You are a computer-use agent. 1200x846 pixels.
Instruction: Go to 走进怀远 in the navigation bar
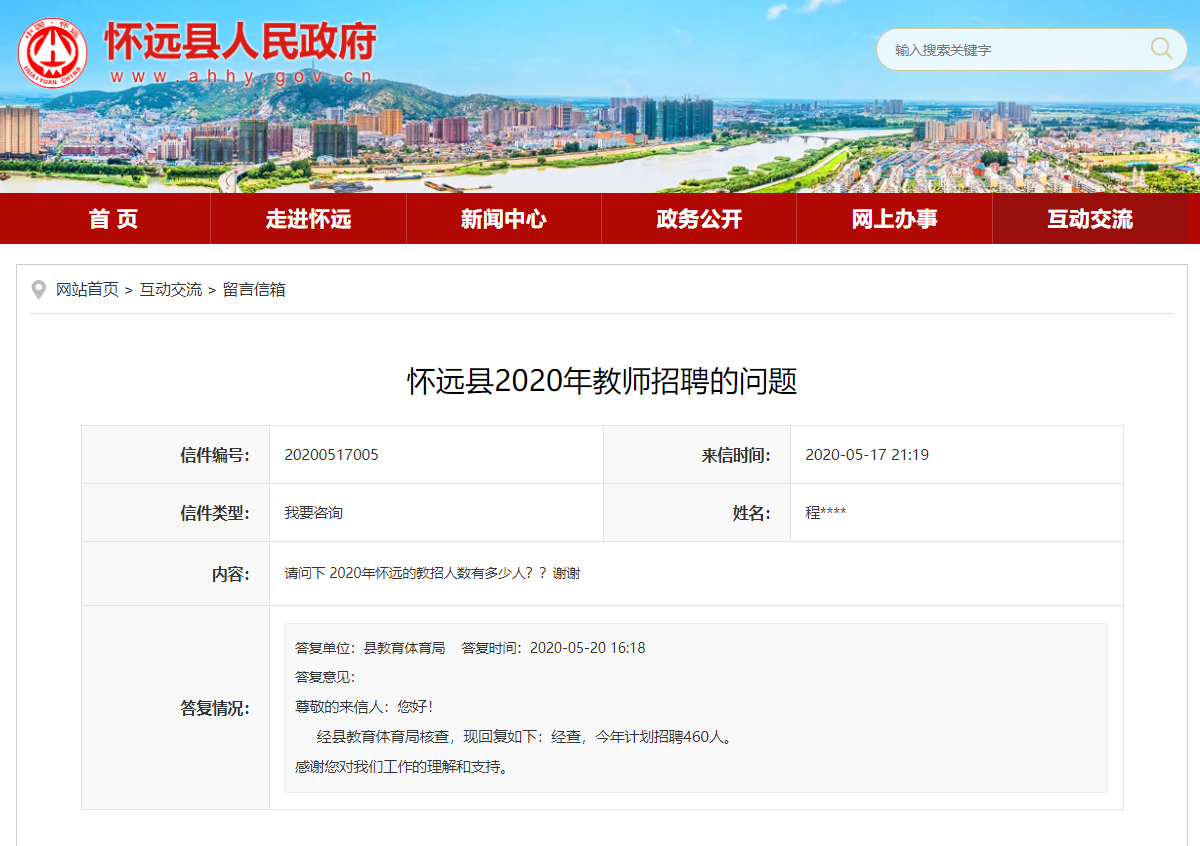[308, 219]
